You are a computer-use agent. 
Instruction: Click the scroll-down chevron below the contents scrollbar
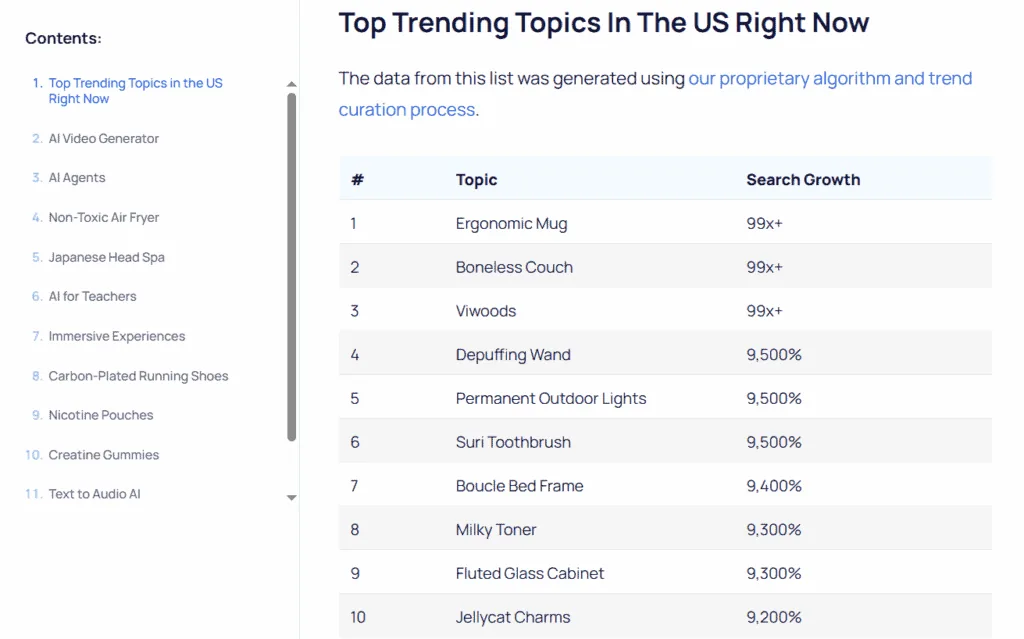(x=291, y=497)
